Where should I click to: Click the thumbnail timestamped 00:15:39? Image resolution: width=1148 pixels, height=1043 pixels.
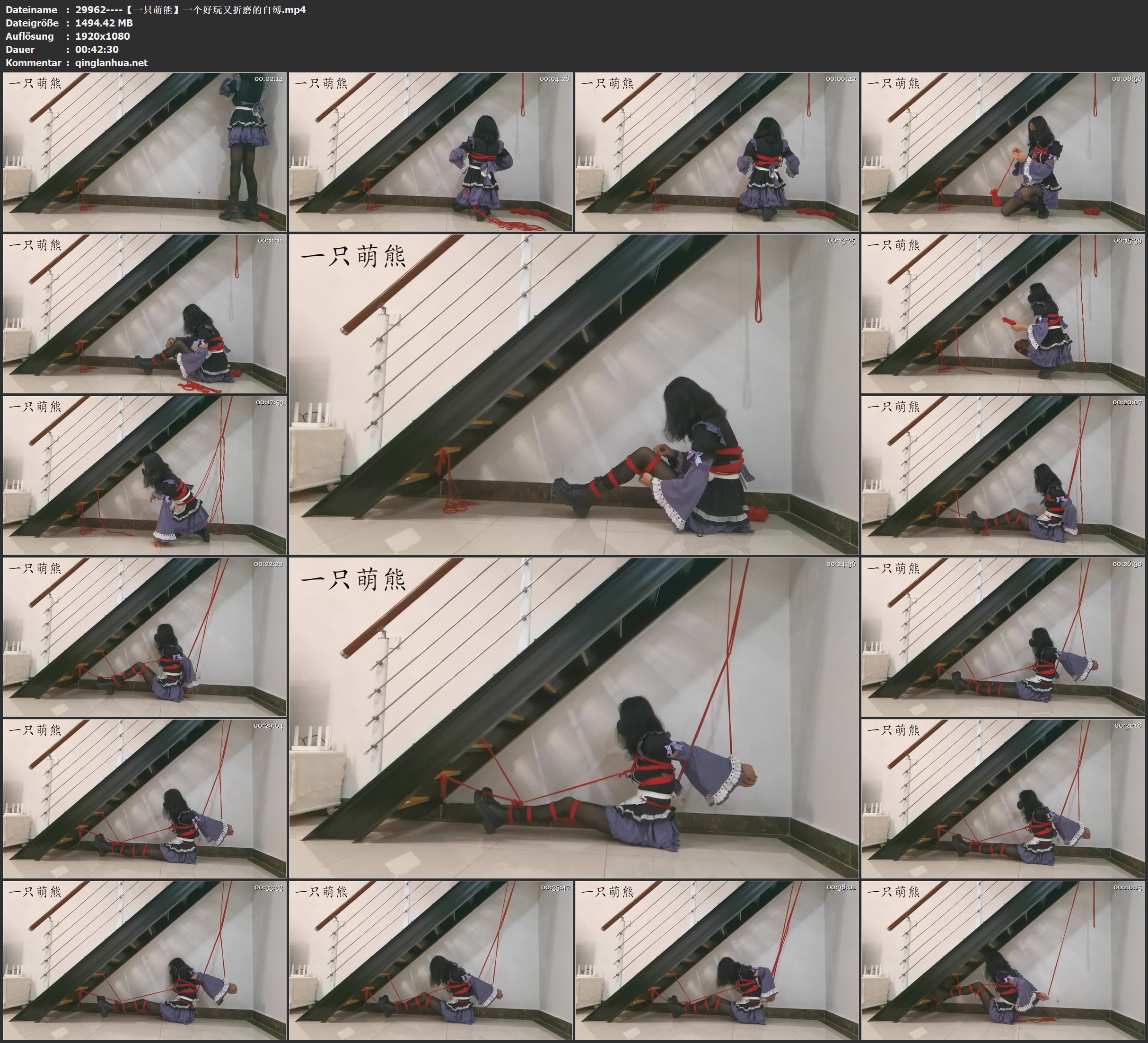1003,313
